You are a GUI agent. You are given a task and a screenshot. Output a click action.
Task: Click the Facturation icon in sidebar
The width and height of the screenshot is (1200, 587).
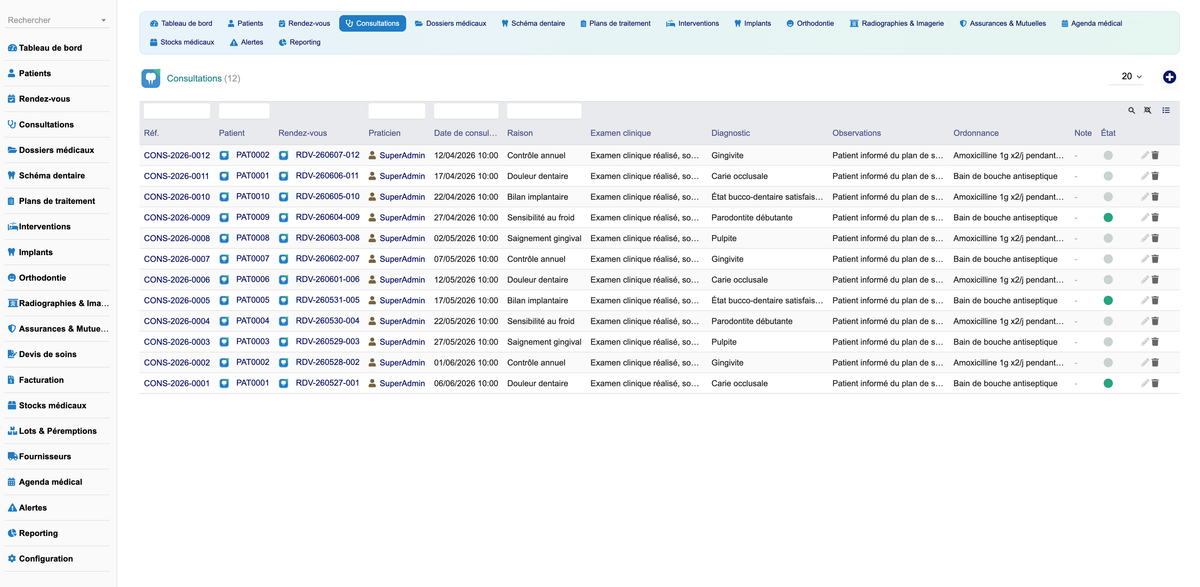click(x=12, y=380)
